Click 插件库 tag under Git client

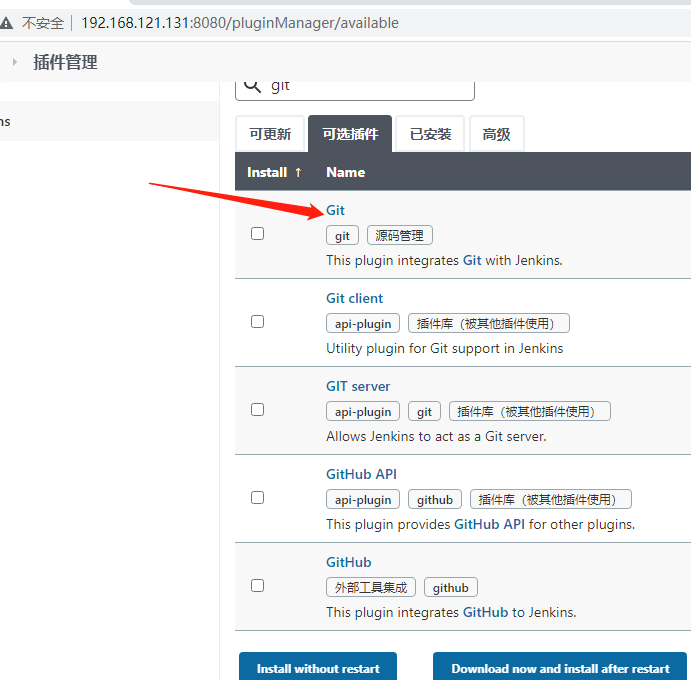[489, 323]
